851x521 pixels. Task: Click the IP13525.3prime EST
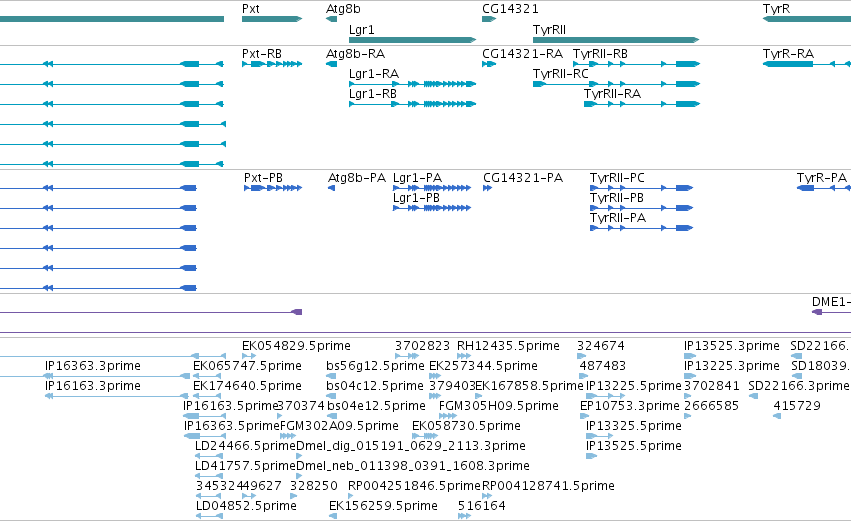point(690,356)
